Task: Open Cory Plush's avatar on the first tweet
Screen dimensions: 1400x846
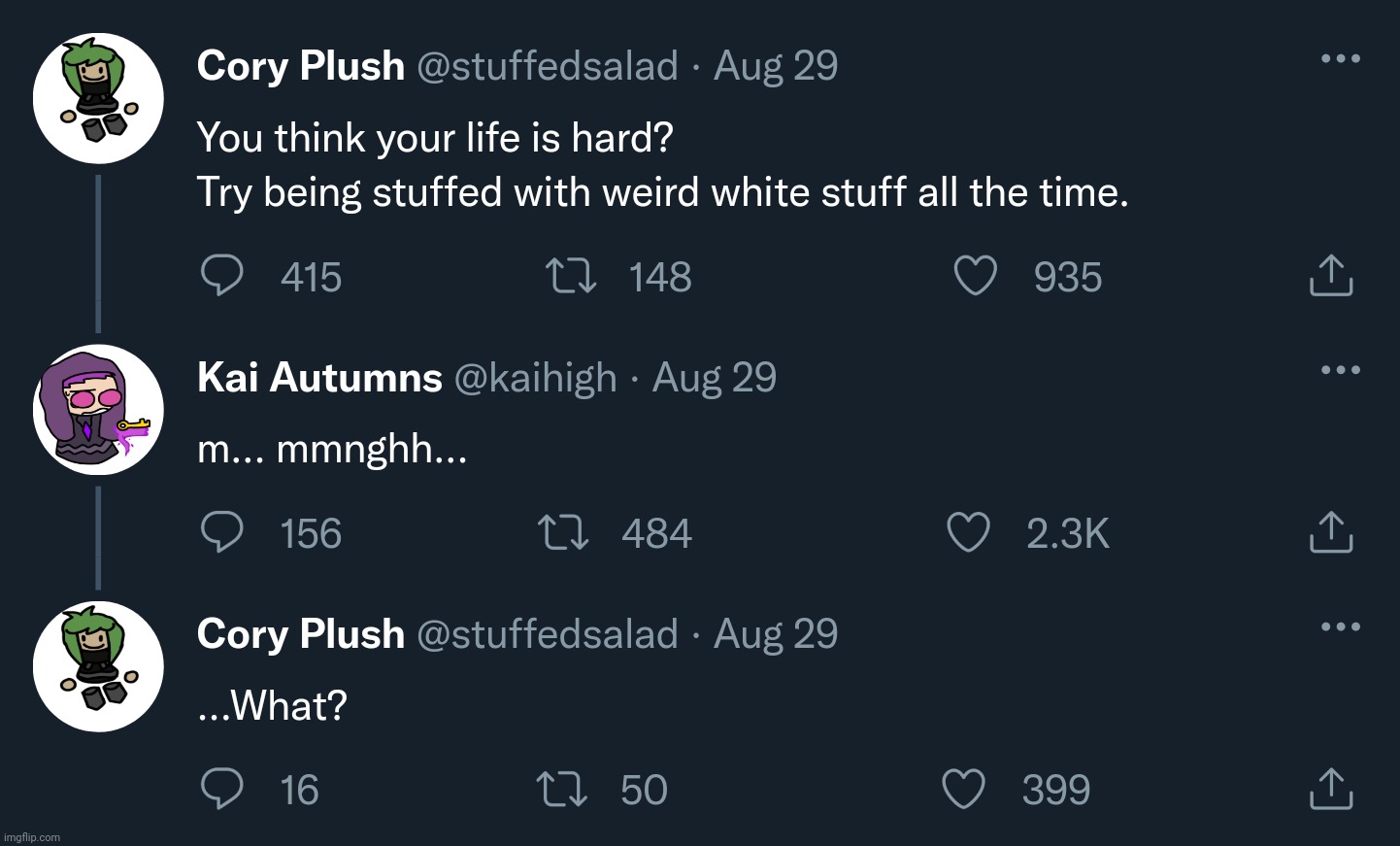Action: [98, 98]
